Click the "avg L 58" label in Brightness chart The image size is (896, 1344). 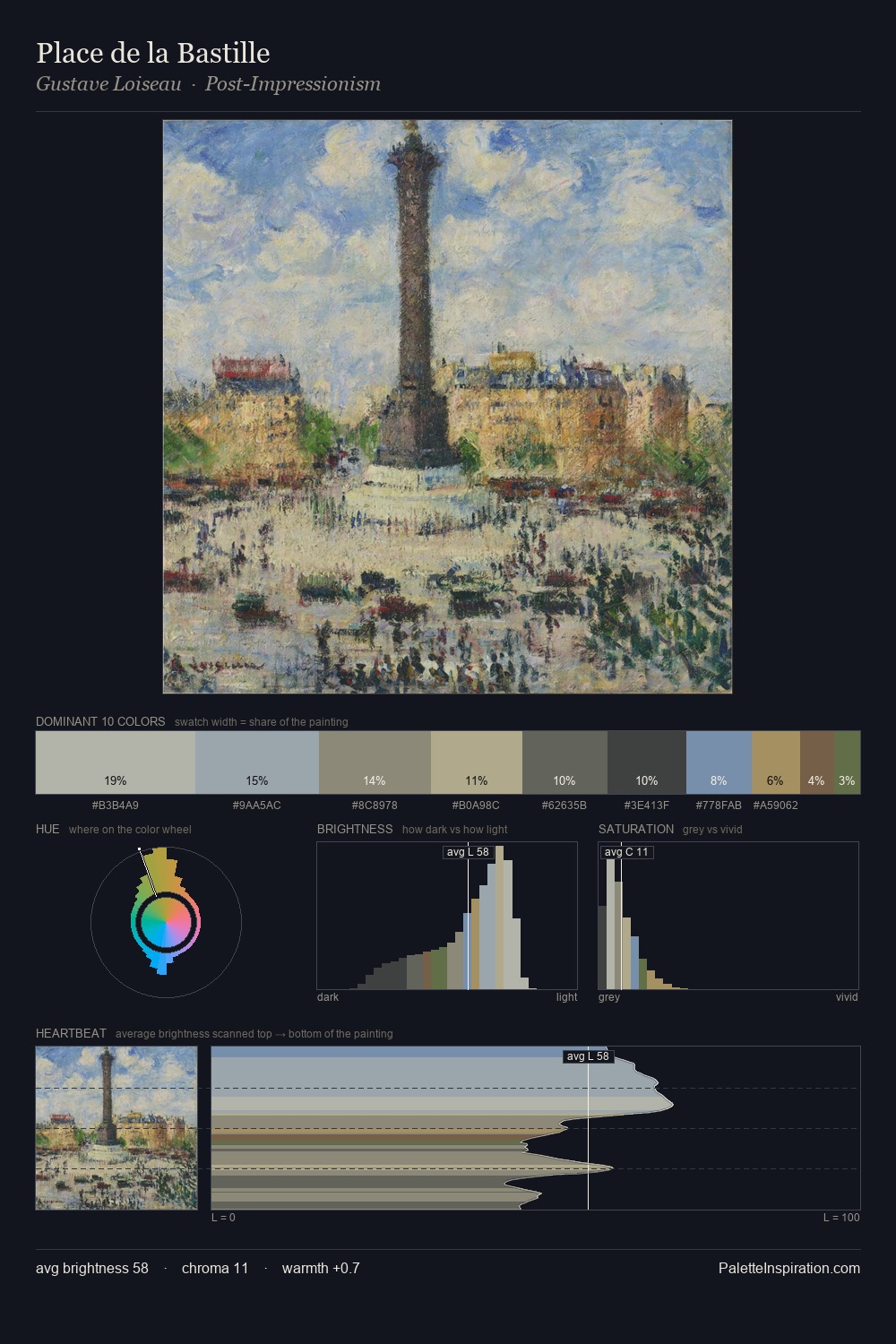[x=468, y=852]
